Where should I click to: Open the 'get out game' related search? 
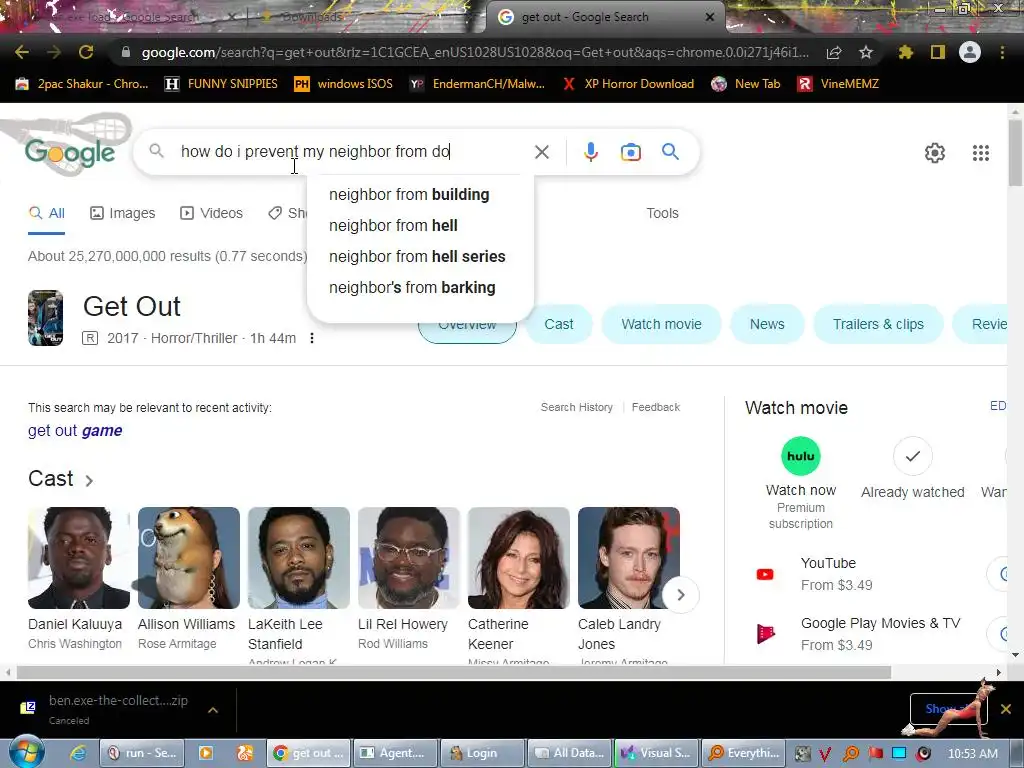[75, 430]
